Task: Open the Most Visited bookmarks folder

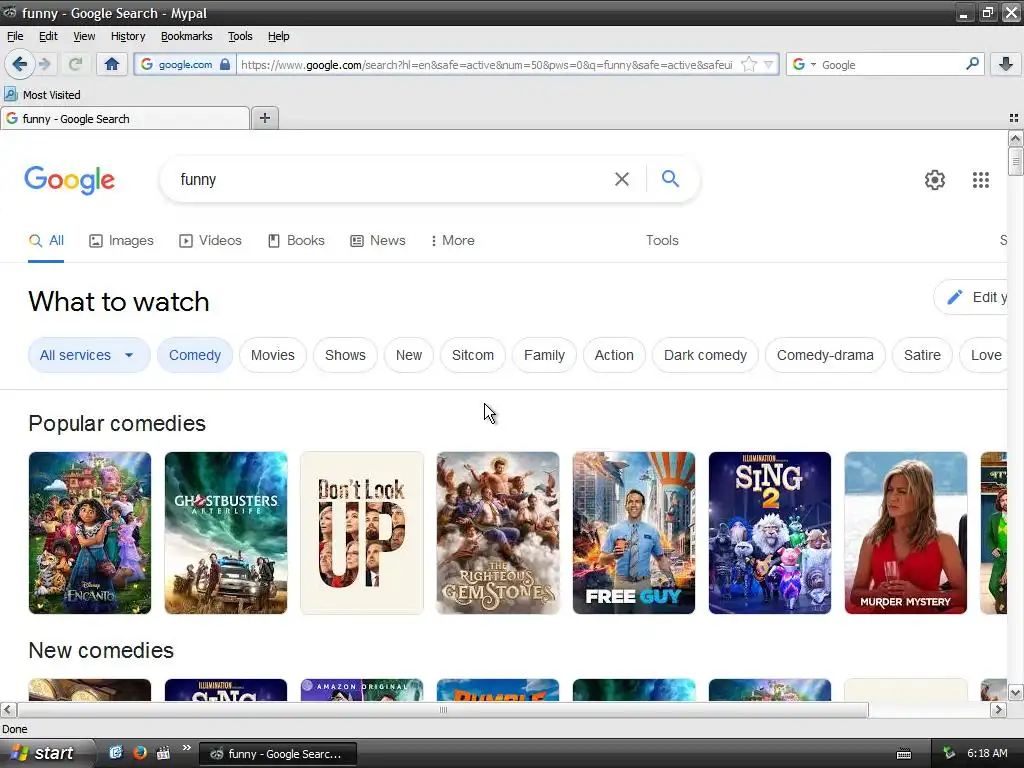Action: click(x=43, y=95)
